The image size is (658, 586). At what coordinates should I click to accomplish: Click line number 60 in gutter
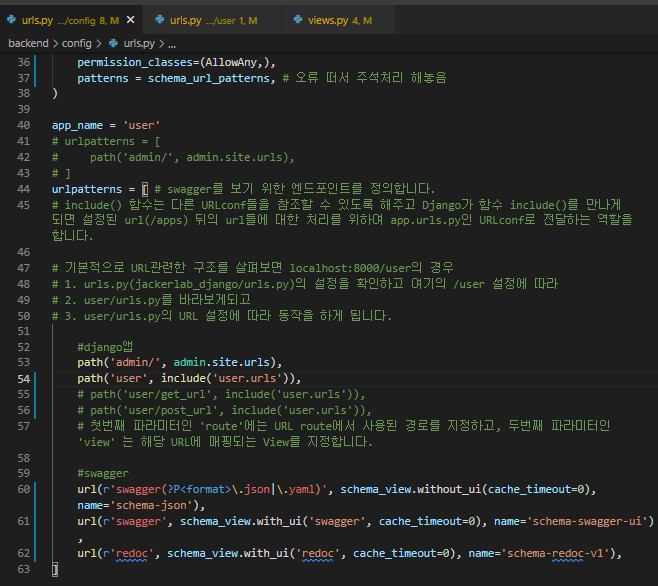[24, 489]
